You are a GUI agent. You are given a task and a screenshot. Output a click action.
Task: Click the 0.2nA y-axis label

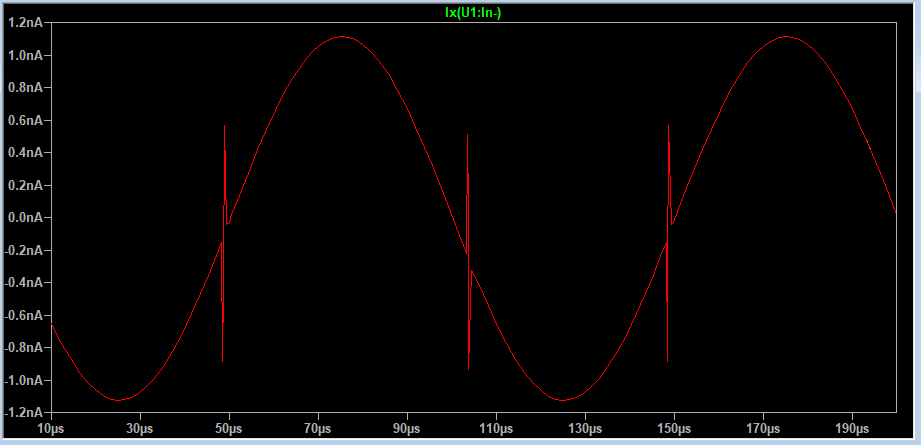click(x=25, y=186)
